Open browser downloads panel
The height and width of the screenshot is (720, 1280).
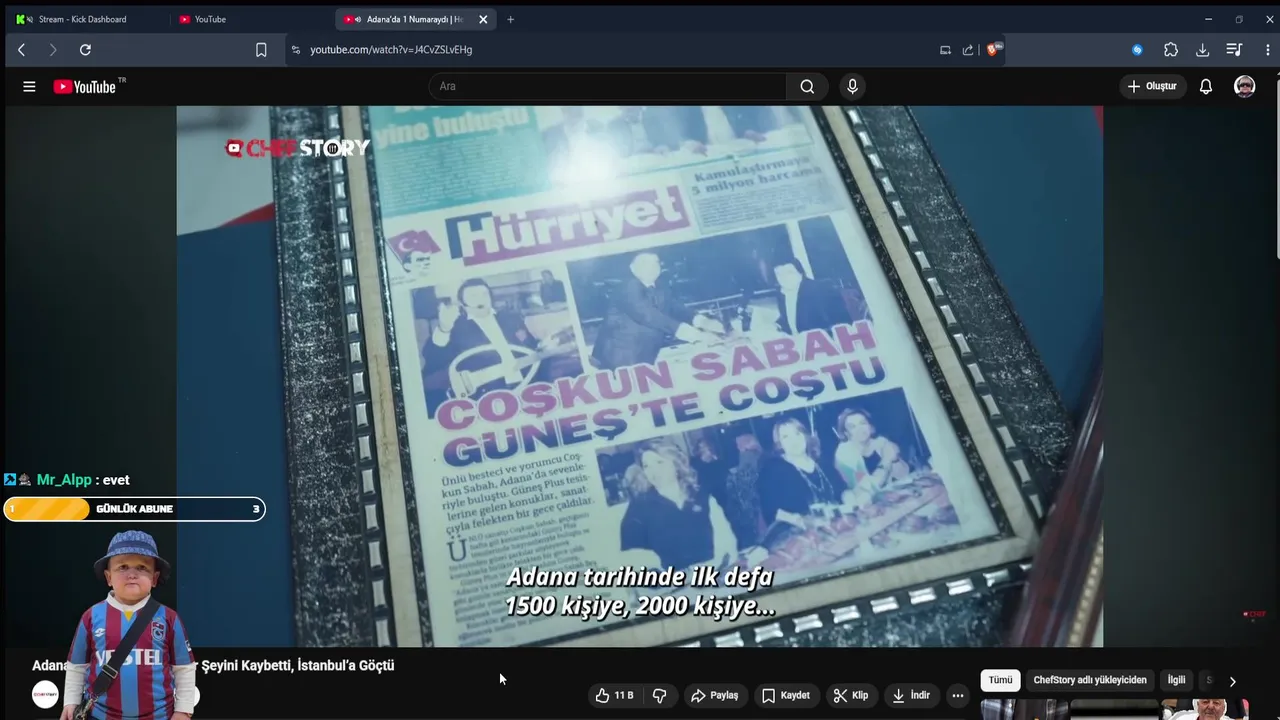coord(1203,50)
